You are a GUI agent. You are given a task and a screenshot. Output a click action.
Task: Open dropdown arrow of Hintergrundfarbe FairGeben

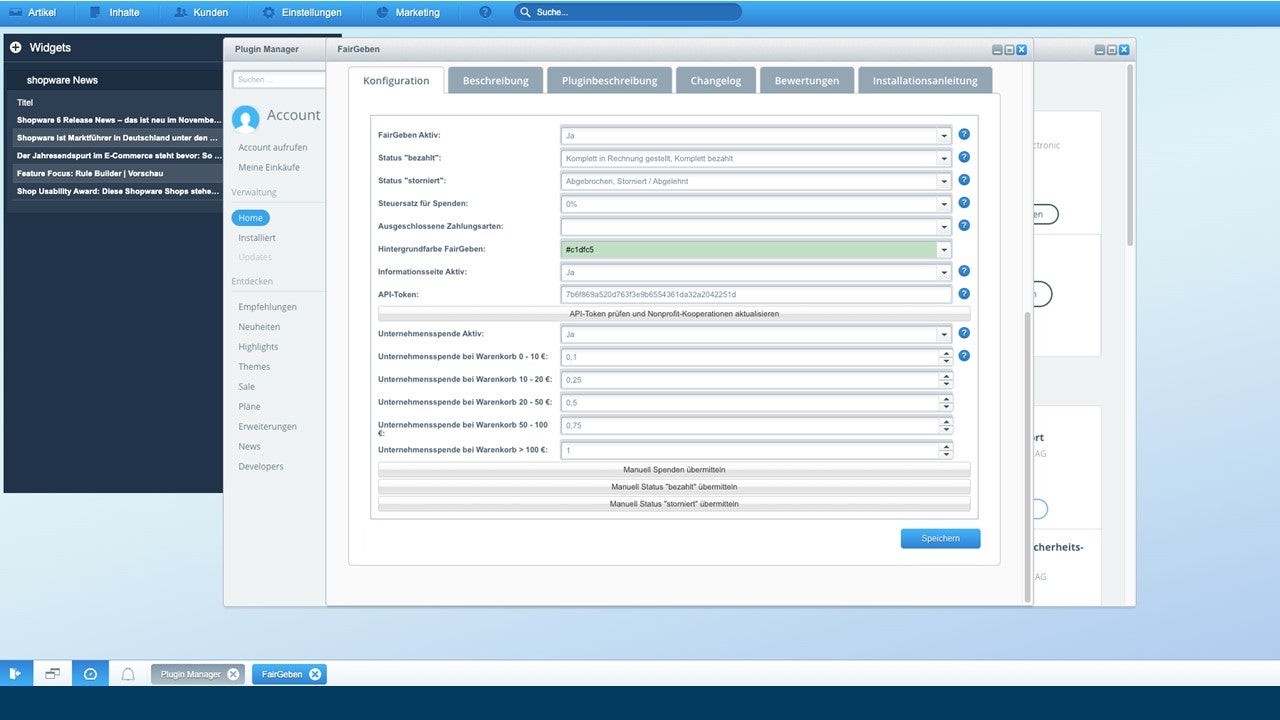click(943, 250)
